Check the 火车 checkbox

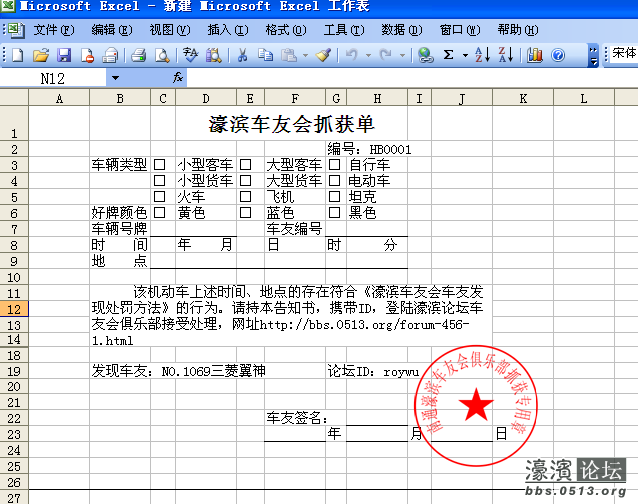click(160, 197)
